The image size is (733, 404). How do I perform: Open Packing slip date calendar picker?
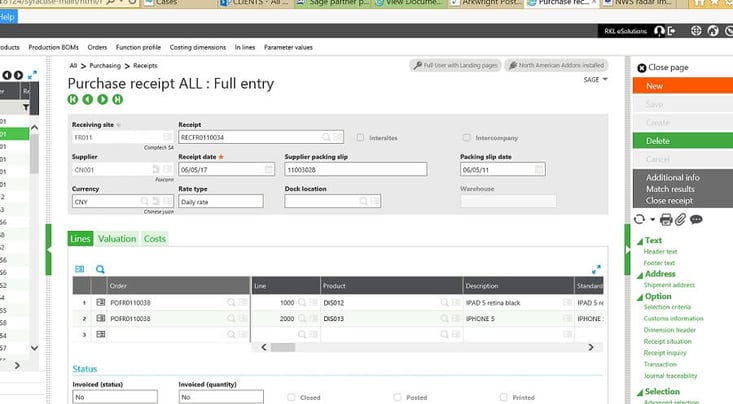point(539,169)
